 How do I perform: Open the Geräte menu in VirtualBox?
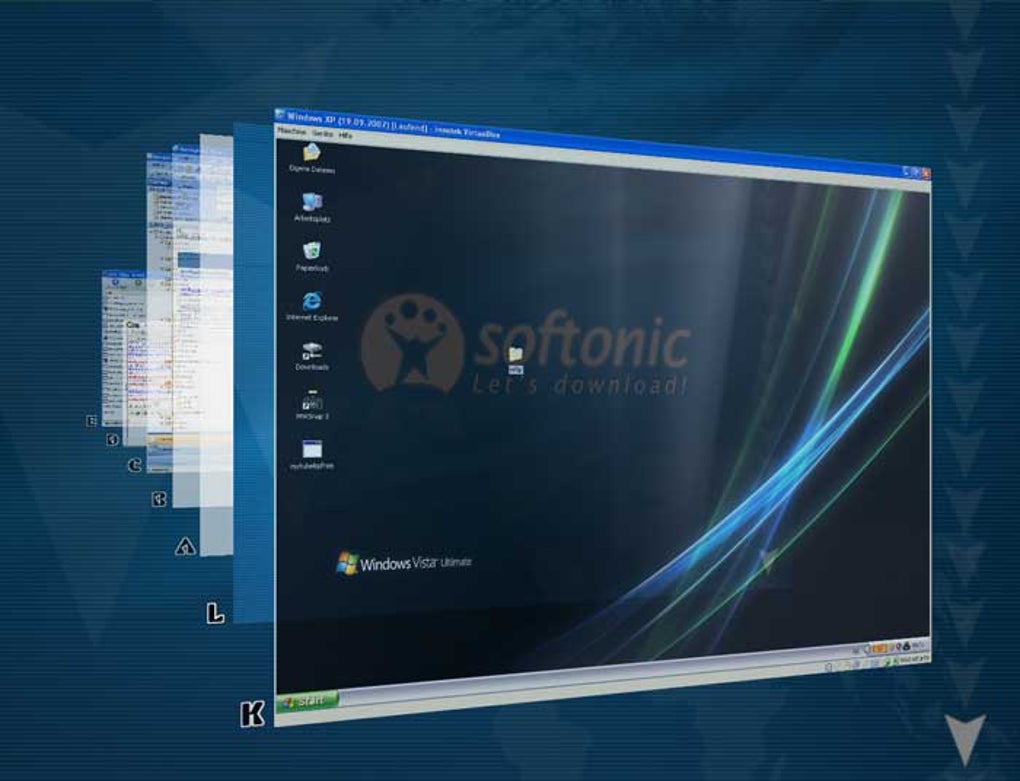323,133
